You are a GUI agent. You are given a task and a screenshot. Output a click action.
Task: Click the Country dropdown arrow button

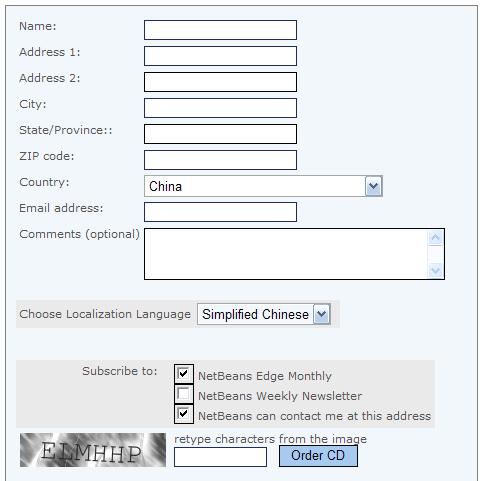pyautogui.click(x=373, y=186)
